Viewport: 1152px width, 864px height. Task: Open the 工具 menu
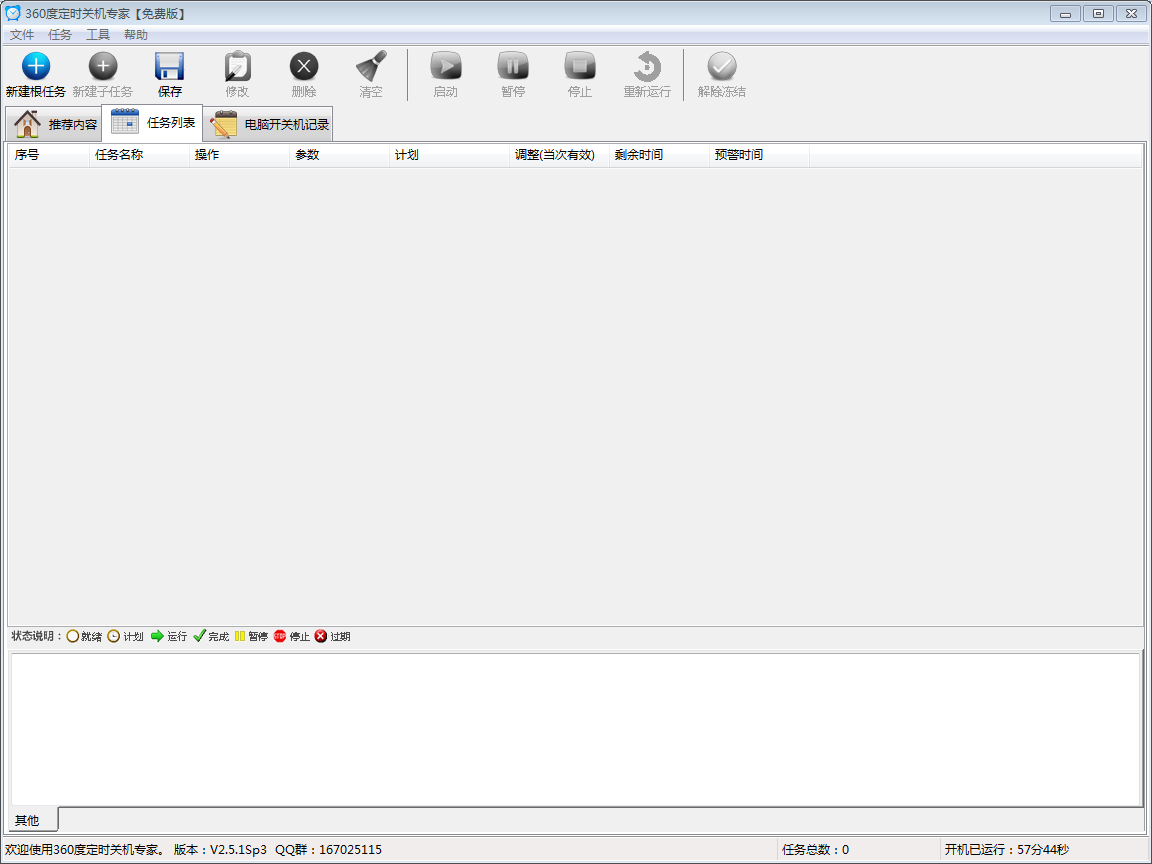click(x=98, y=35)
